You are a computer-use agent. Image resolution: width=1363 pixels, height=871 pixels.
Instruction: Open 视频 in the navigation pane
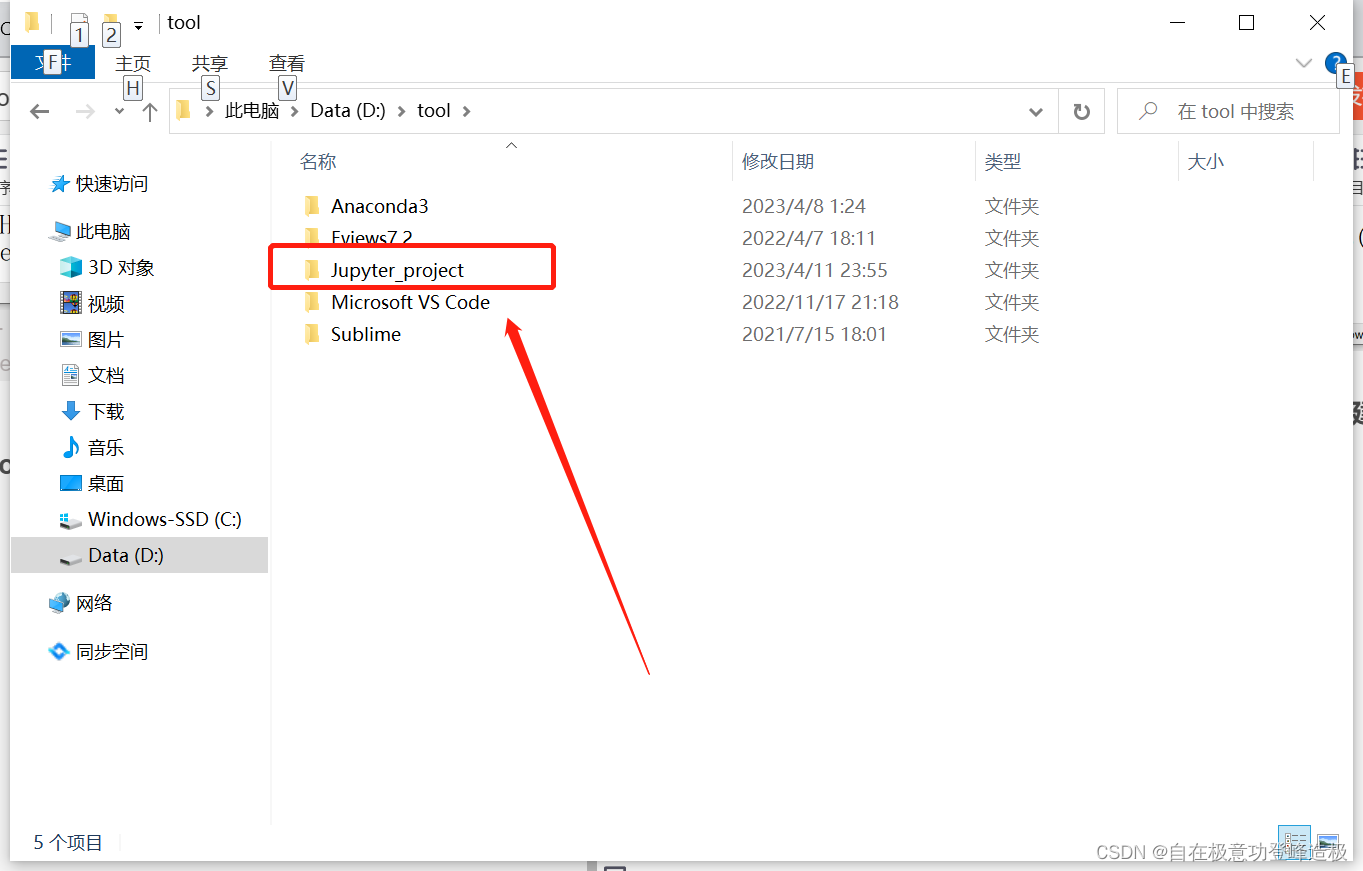click(x=106, y=304)
